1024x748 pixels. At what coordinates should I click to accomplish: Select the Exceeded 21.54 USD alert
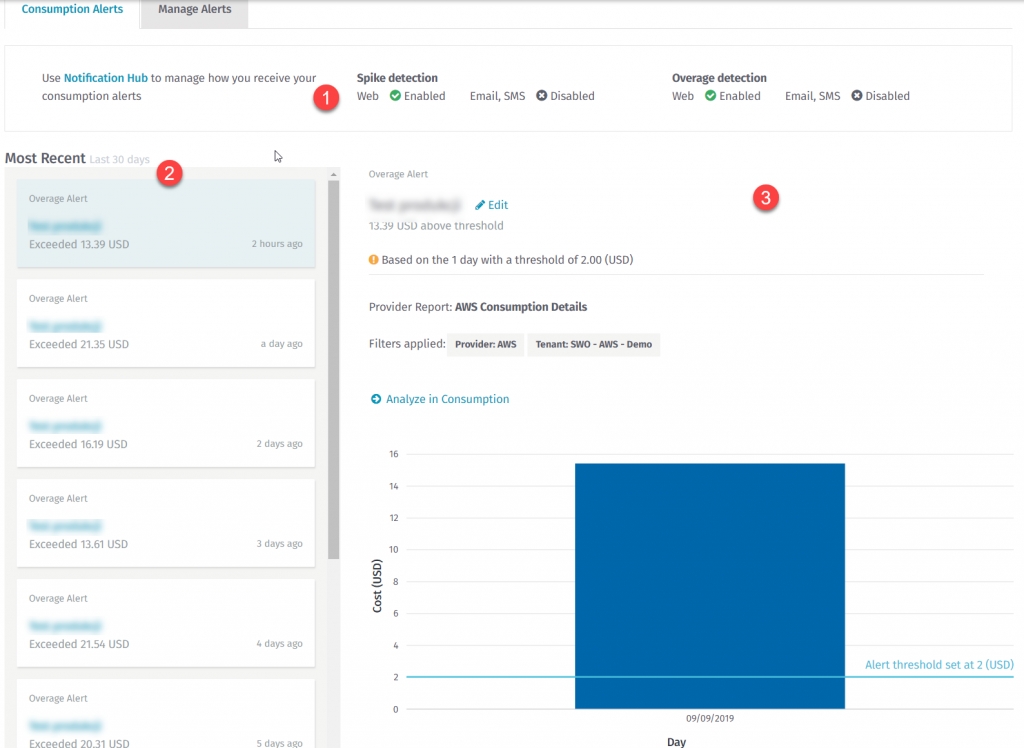[166, 623]
